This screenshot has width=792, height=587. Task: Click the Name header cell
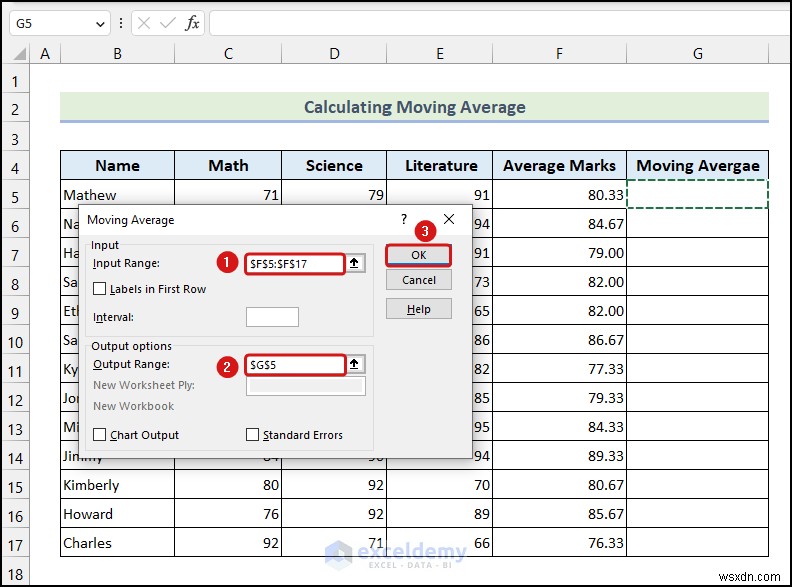(117, 165)
